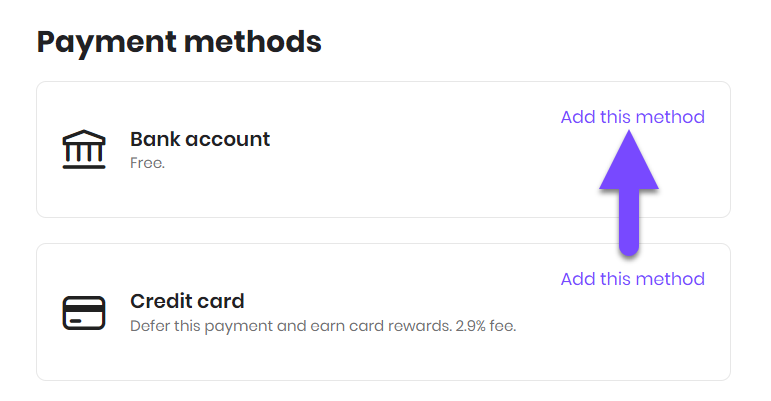
Task: Click the word "Defer" in the card description
Action: 145,326
